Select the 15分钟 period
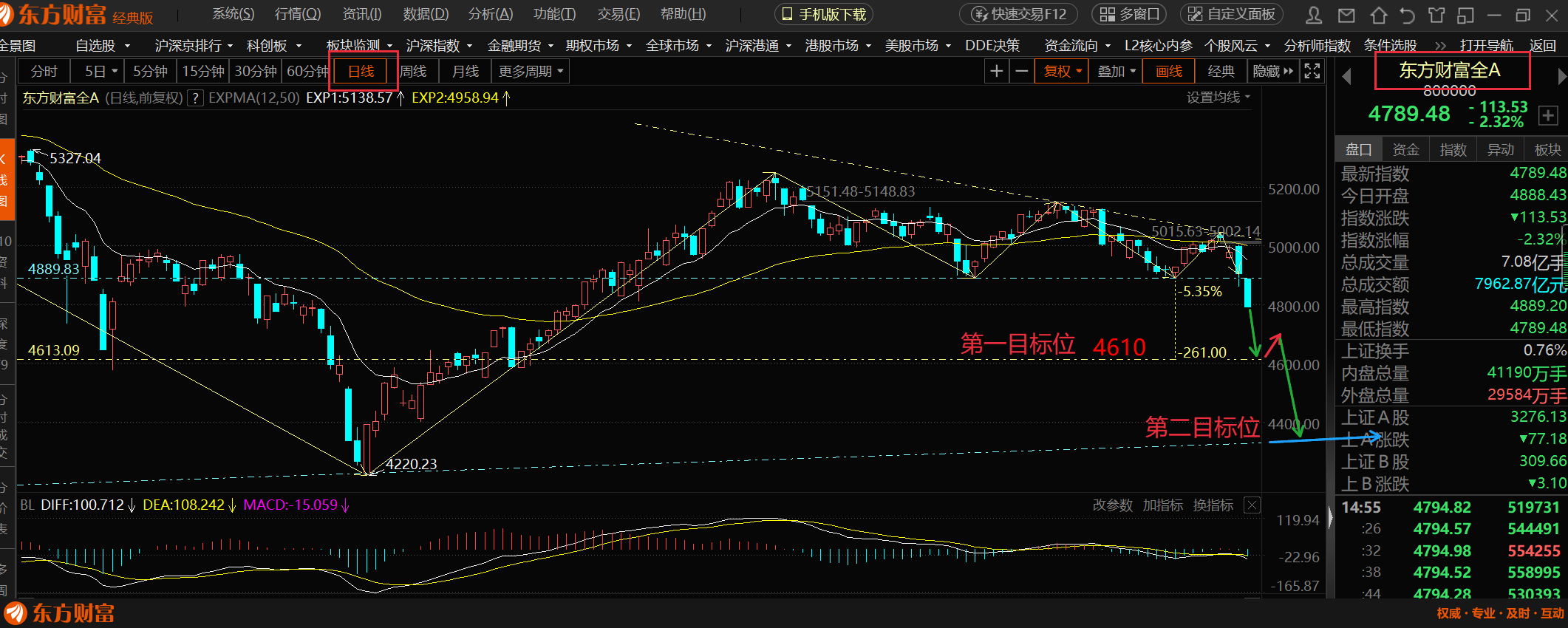Image resolution: width=1568 pixels, height=628 pixels. pyautogui.click(x=203, y=72)
